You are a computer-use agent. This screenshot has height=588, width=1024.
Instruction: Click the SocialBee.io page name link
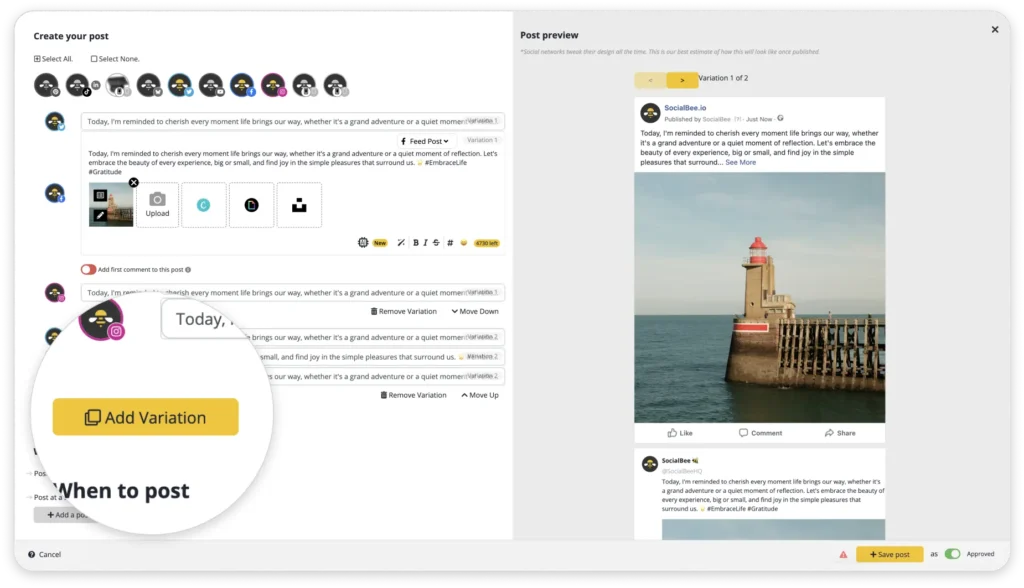coord(685,108)
